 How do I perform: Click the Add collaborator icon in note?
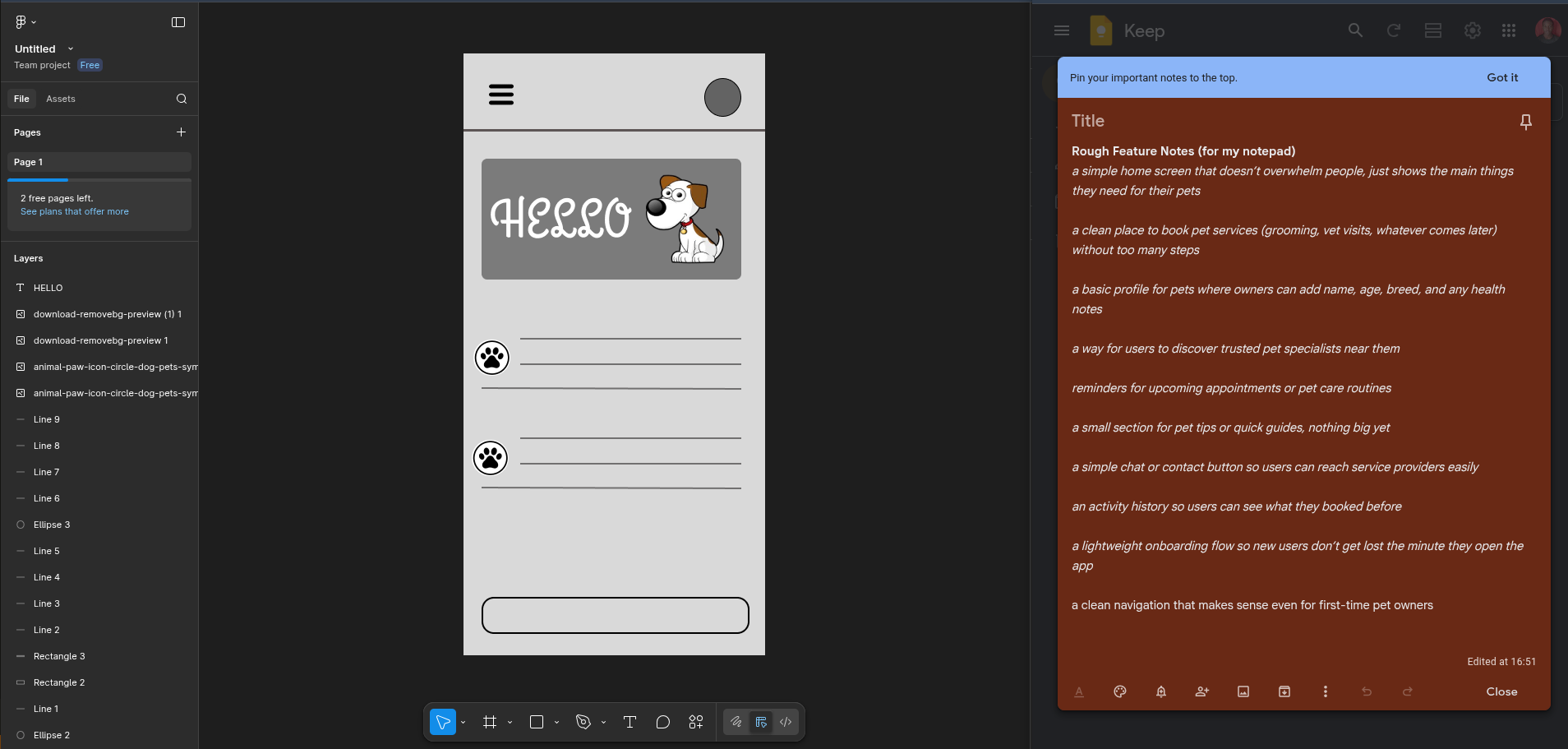coord(1201,691)
